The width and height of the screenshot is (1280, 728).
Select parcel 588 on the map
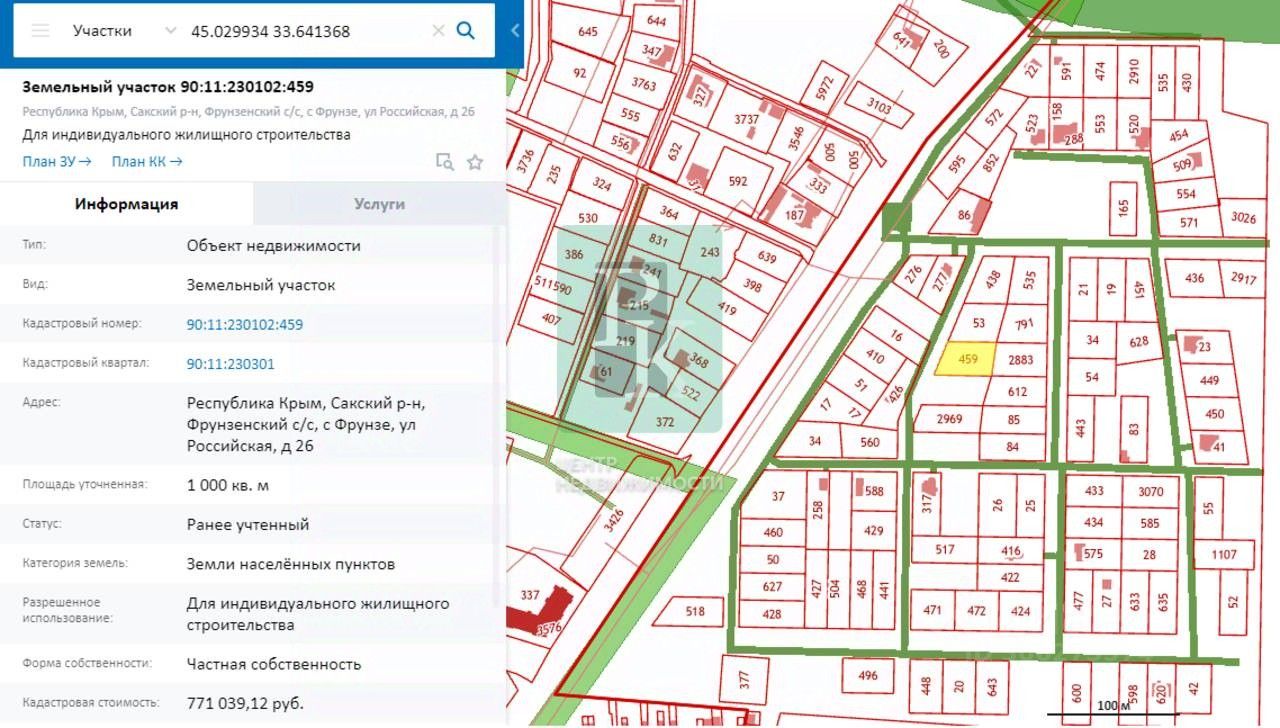click(874, 491)
